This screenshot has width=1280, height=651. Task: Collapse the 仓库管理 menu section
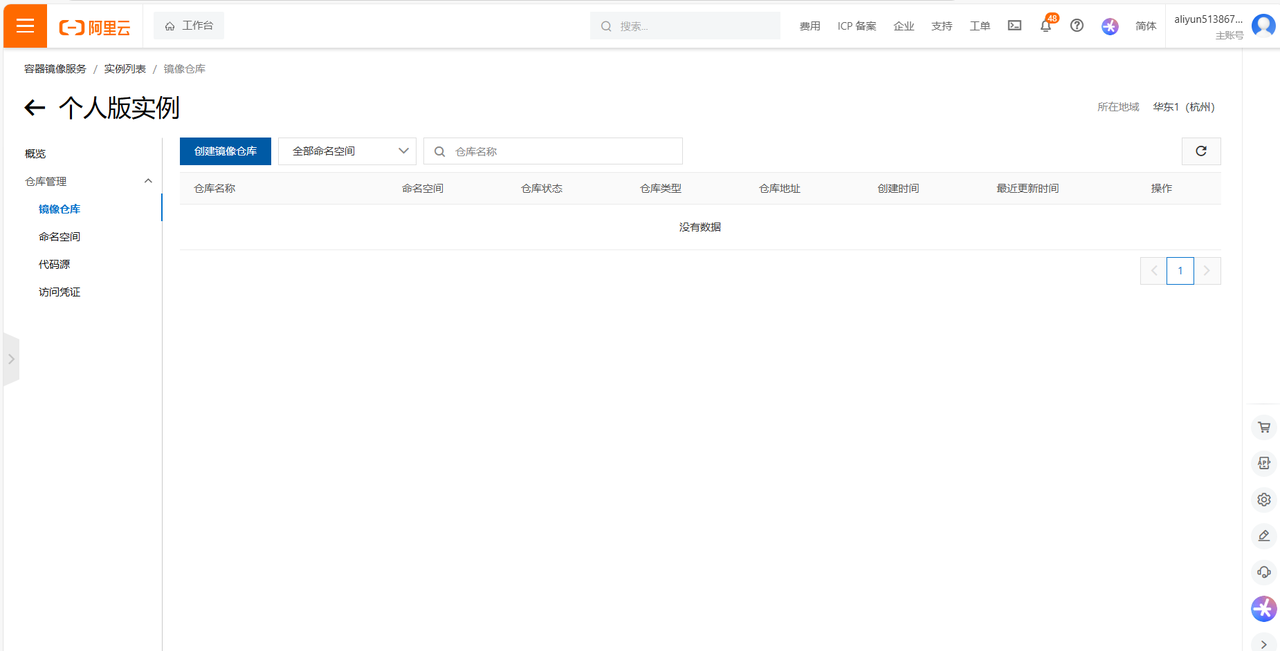point(148,181)
